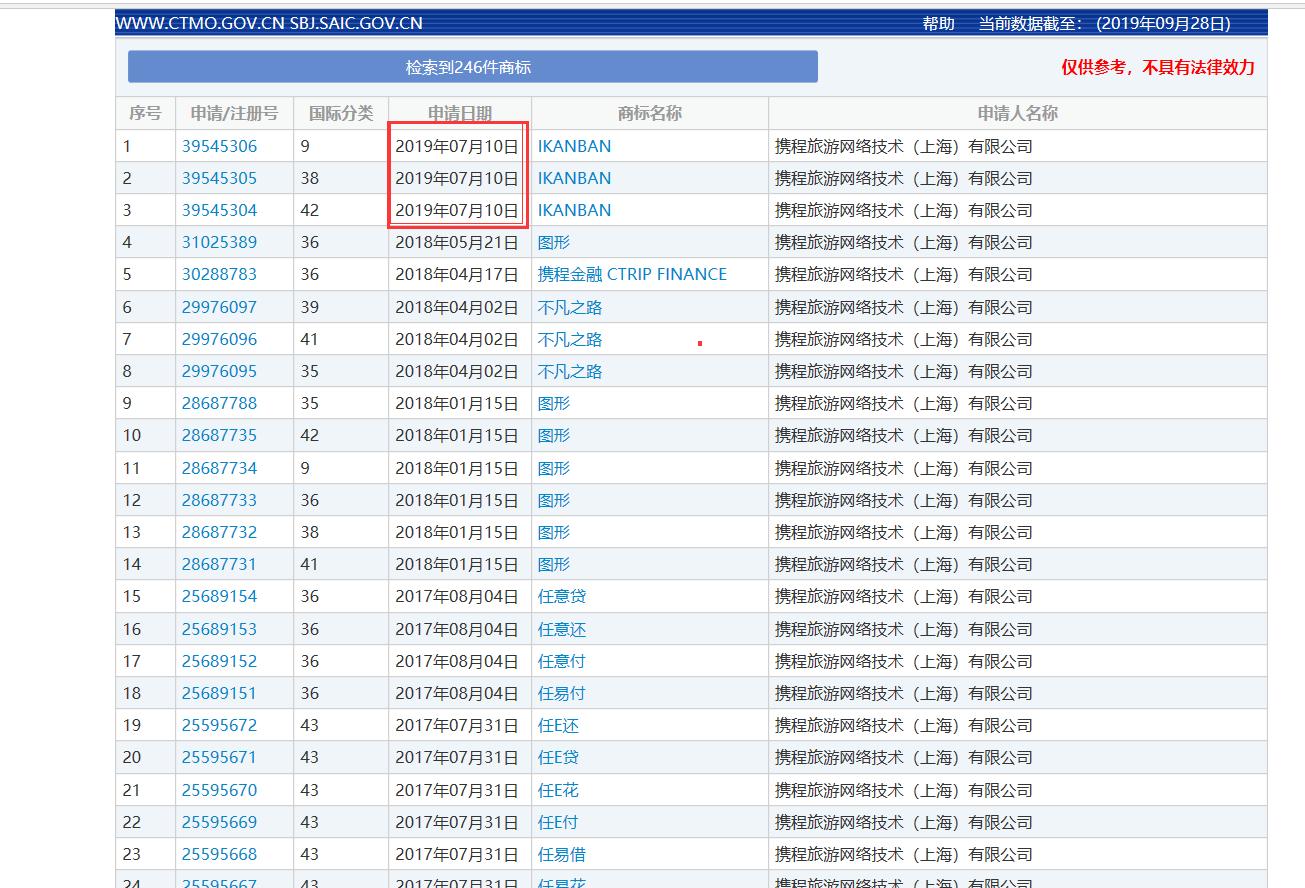Open registration number 25595670
The height and width of the screenshot is (888, 1305).
(219, 790)
